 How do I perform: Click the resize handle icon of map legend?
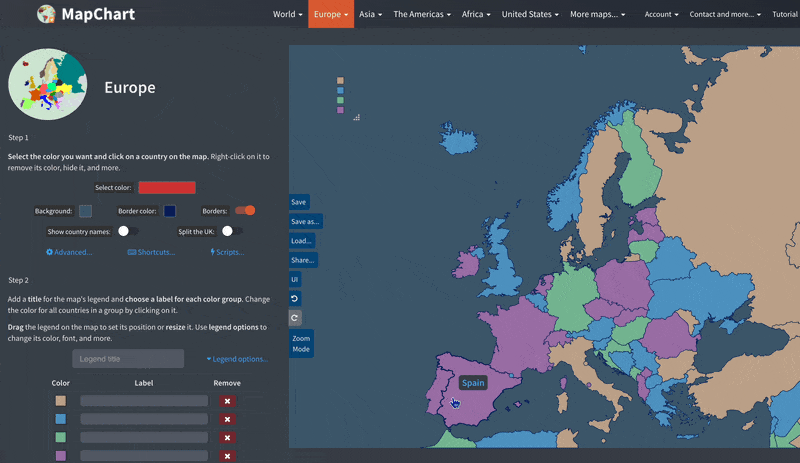(x=357, y=117)
